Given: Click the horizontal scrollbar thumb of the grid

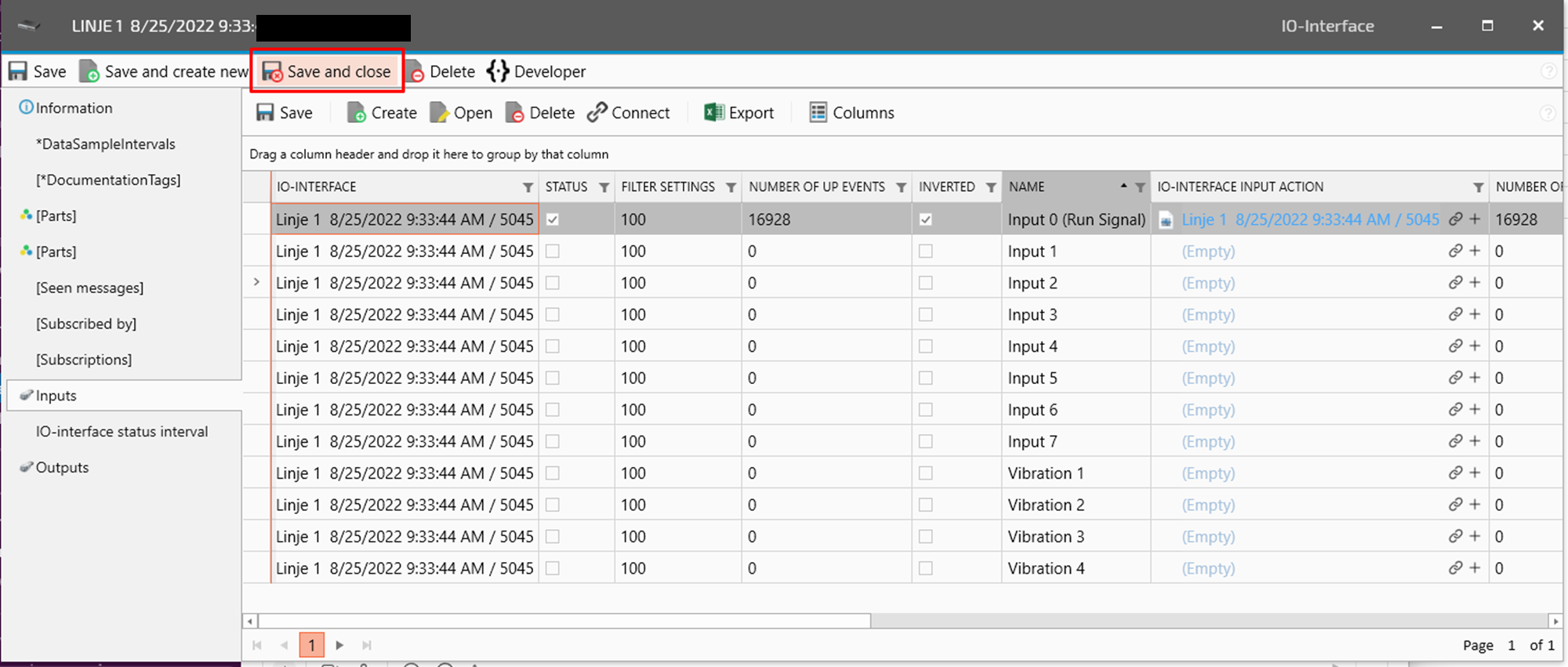Looking at the screenshot, I should point(564,621).
